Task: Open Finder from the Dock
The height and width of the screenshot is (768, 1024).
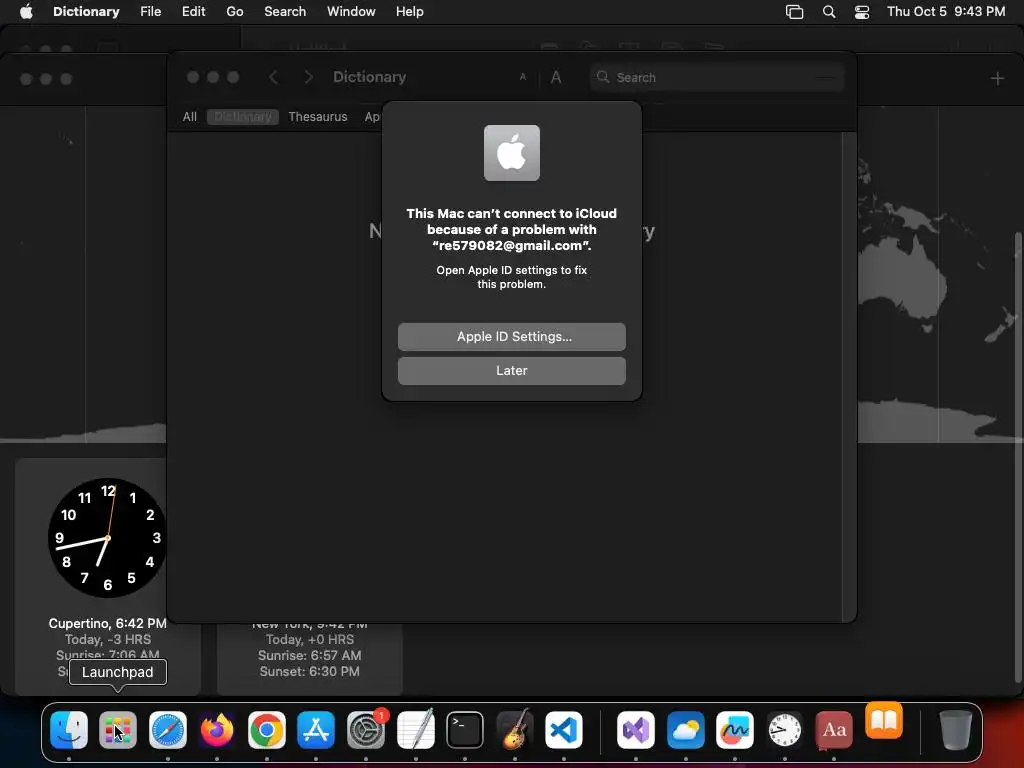Action: click(69, 729)
